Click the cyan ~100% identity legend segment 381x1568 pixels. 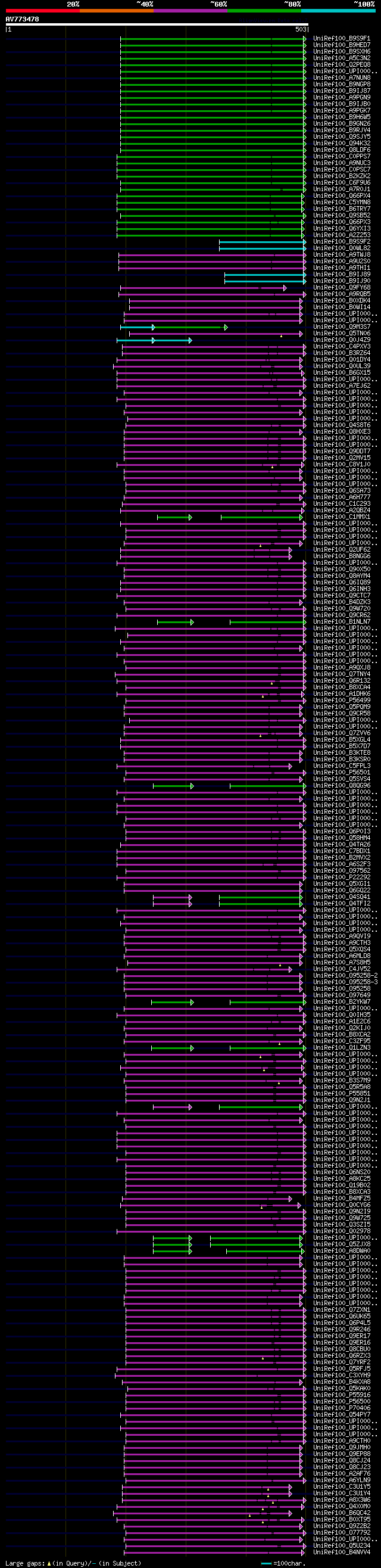338,11
